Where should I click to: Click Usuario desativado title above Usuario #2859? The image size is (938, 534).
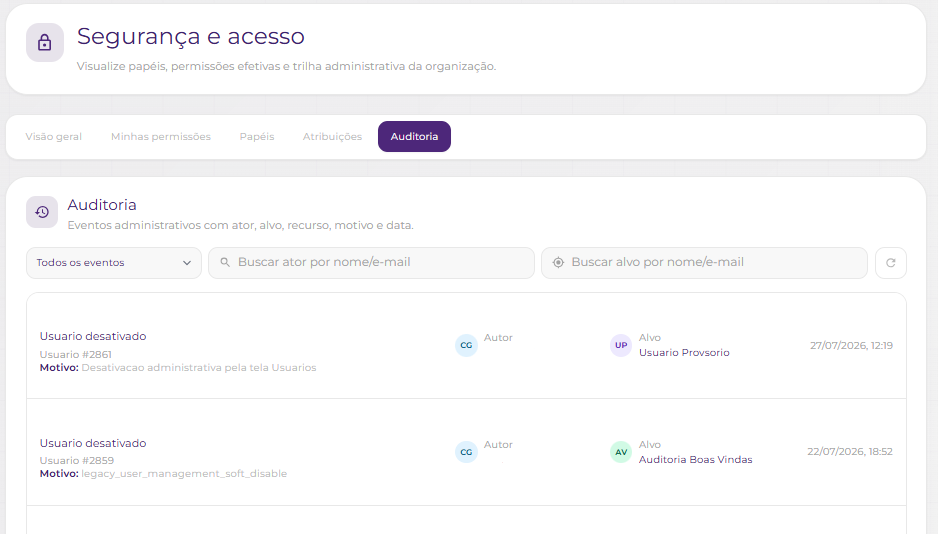pyautogui.click(x=93, y=443)
